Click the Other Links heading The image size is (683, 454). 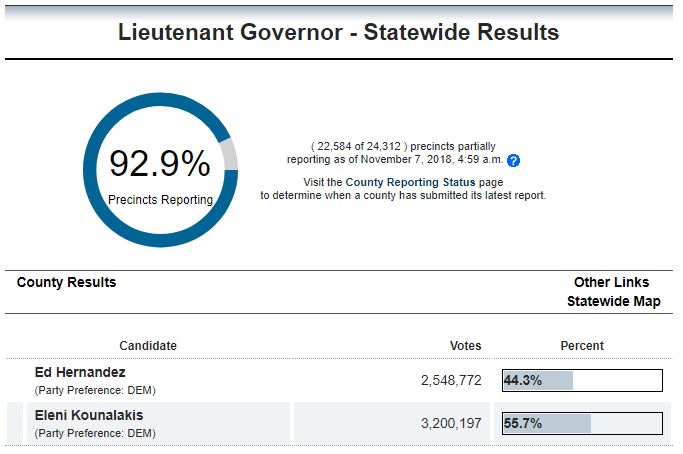611,282
